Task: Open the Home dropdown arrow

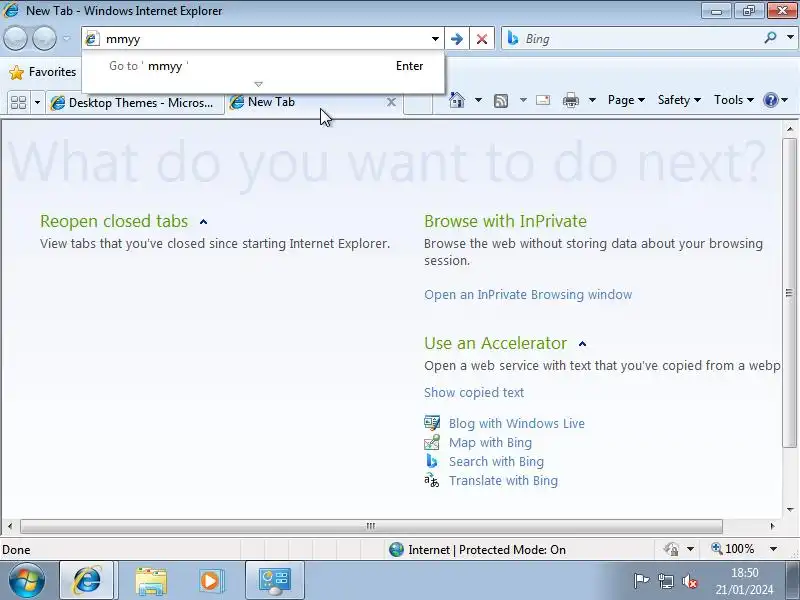Action: click(x=478, y=100)
